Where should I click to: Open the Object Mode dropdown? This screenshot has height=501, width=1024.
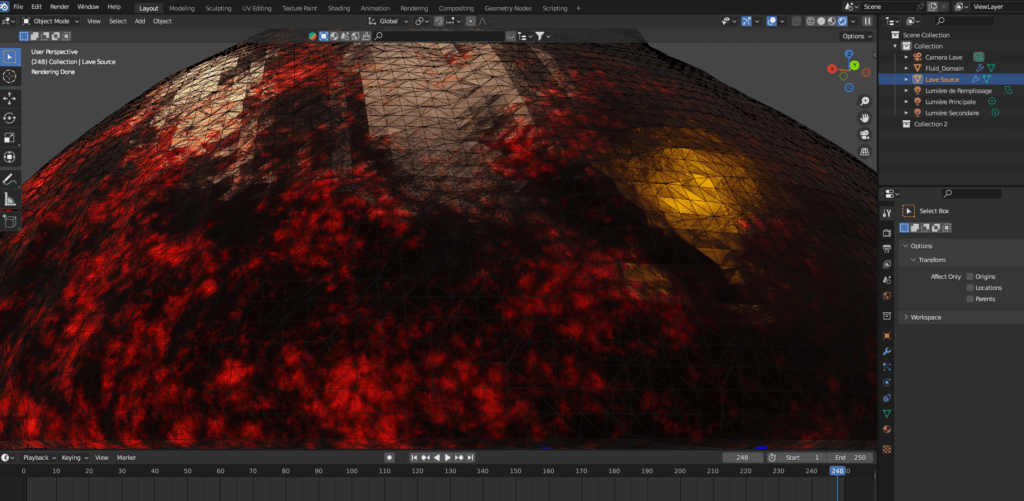pos(50,21)
